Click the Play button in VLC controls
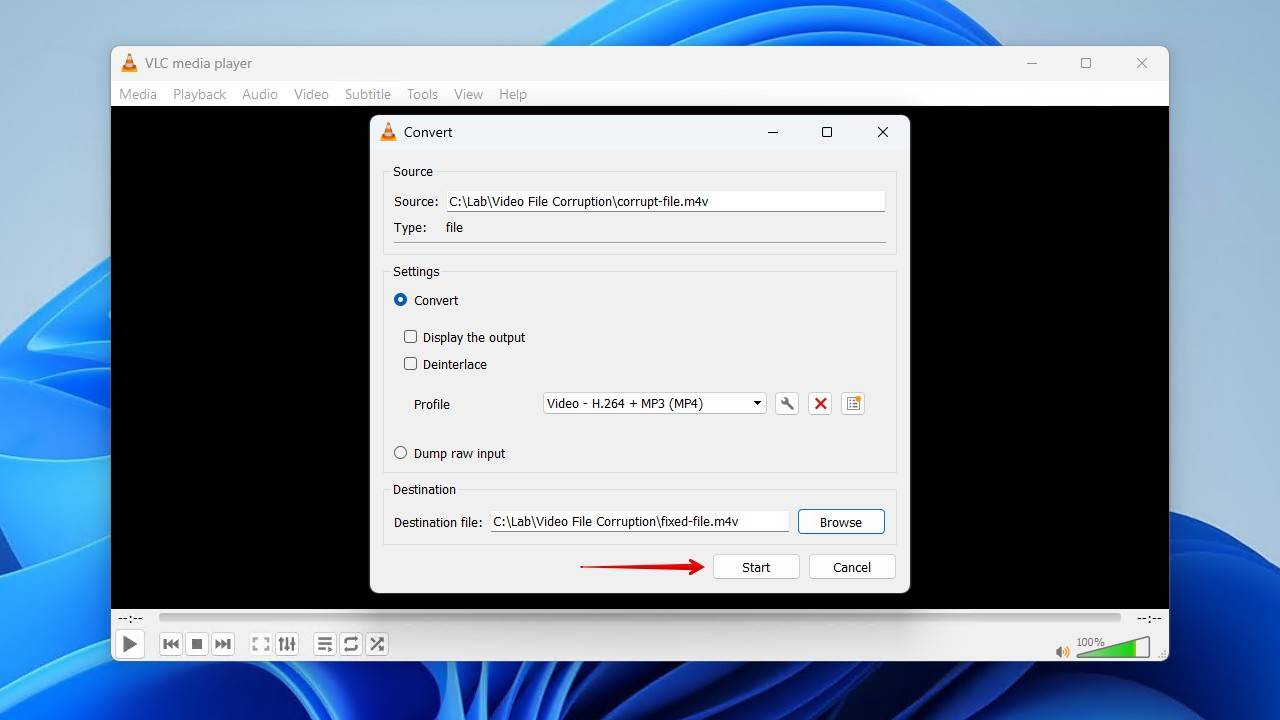The width and height of the screenshot is (1280, 720). pyautogui.click(x=130, y=644)
